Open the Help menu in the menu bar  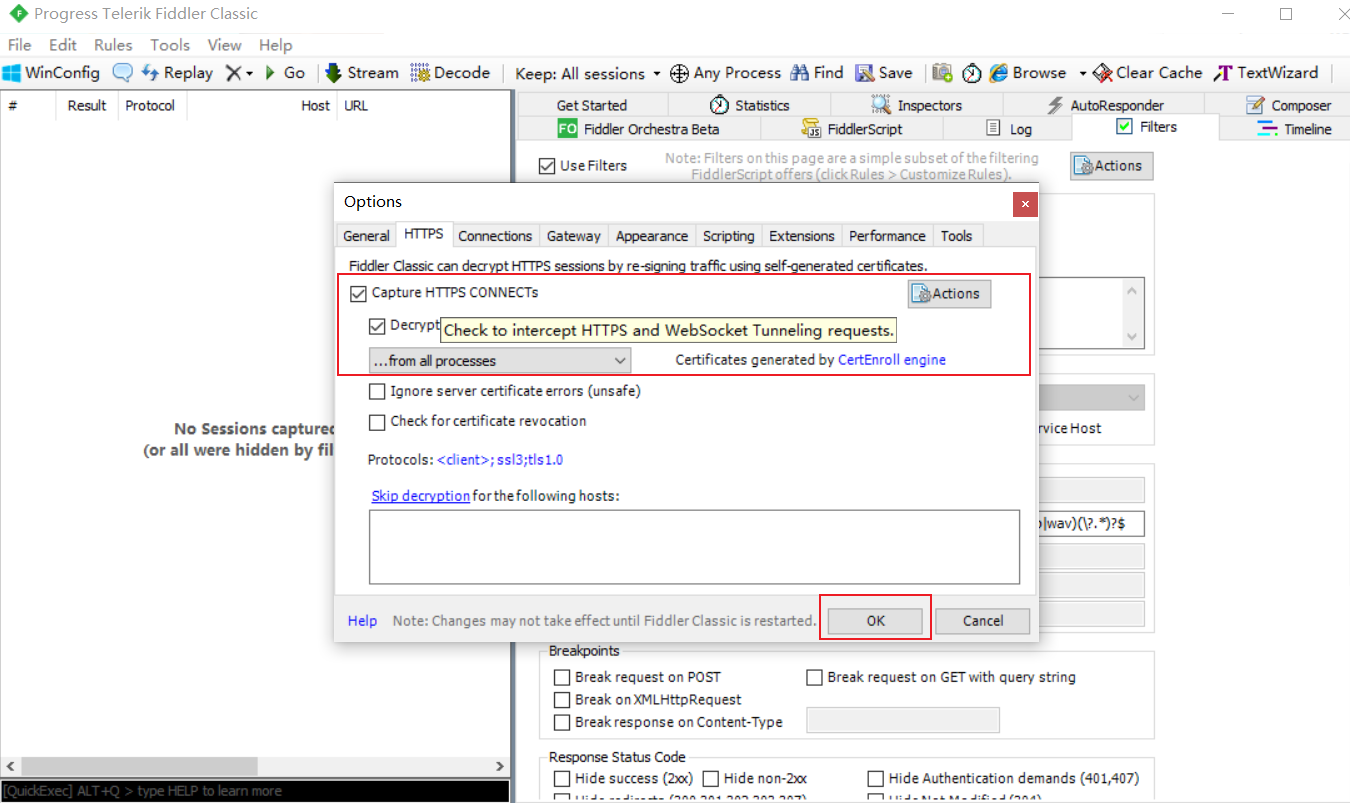(x=275, y=45)
